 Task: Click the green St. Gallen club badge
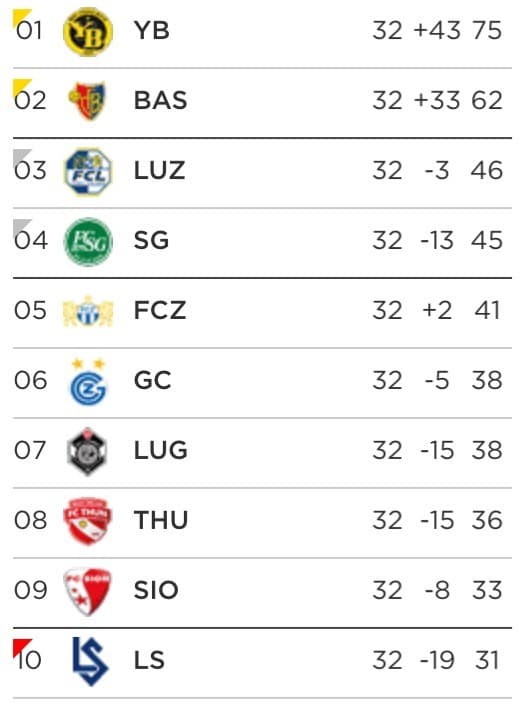point(88,241)
